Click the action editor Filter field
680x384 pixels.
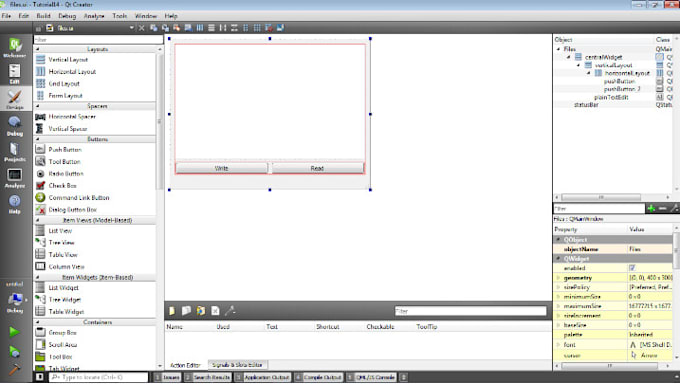click(x=471, y=311)
